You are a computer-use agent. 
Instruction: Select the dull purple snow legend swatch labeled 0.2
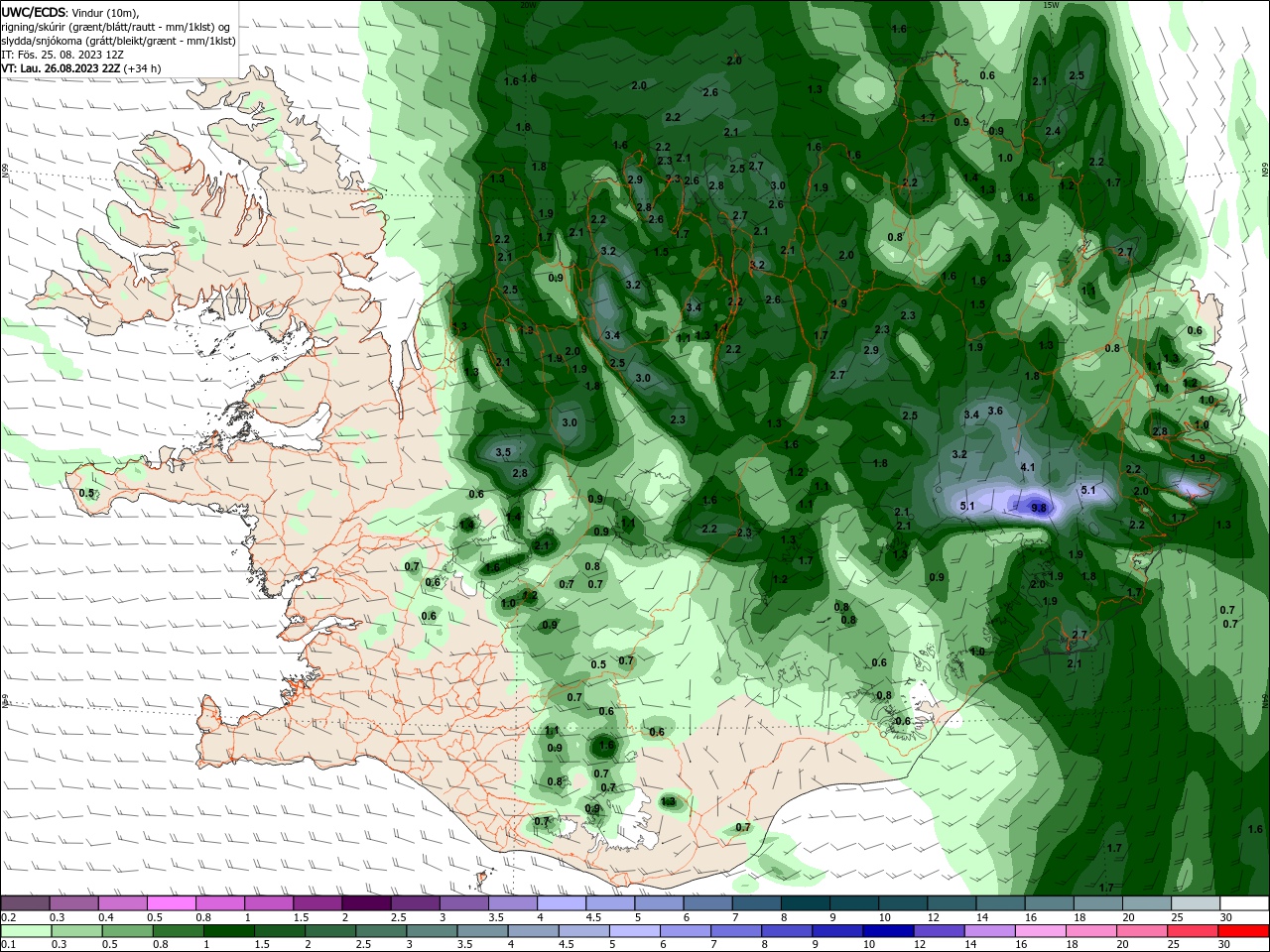click(x=26, y=903)
